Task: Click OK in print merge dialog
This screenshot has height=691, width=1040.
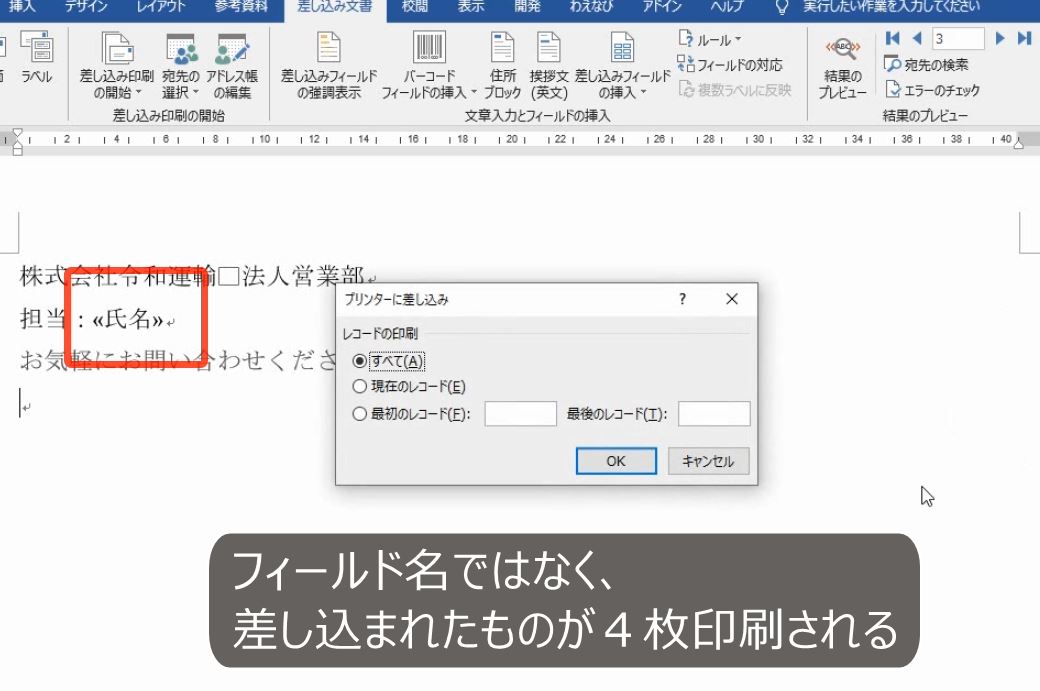Action: (x=616, y=461)
